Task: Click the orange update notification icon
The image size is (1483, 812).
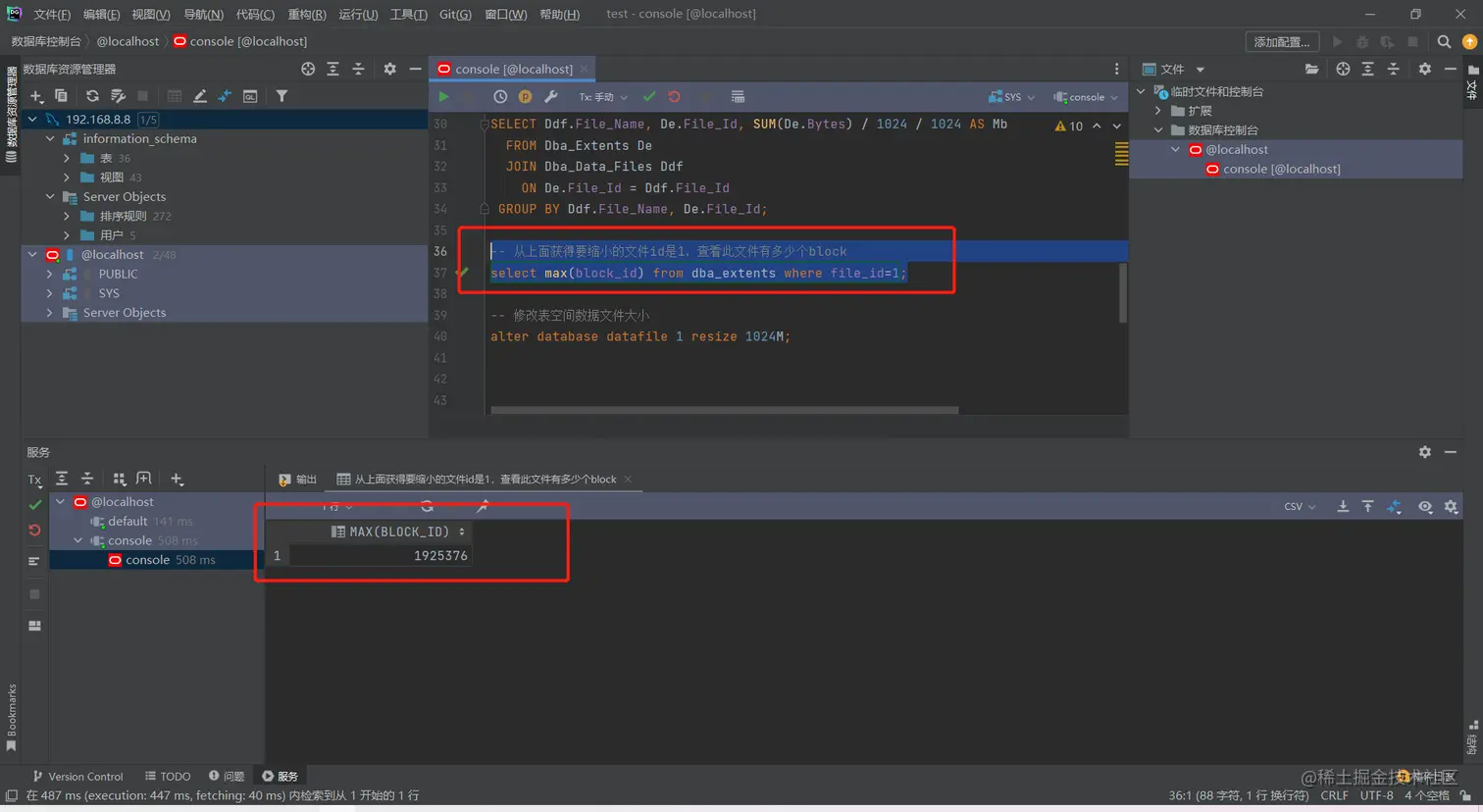Action: point(1469,42)
